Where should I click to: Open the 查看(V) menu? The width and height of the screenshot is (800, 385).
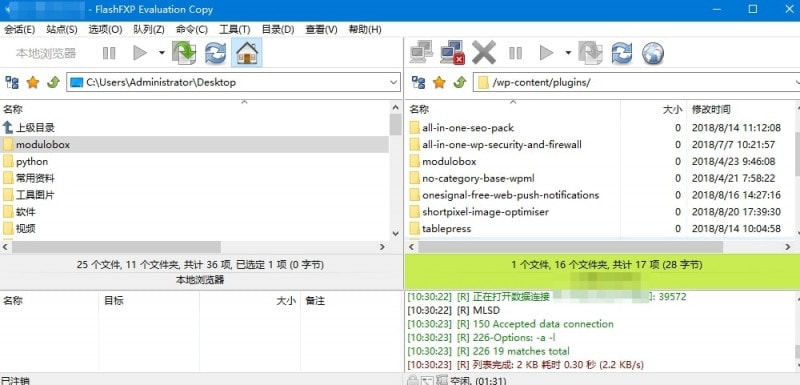(321, 30)
